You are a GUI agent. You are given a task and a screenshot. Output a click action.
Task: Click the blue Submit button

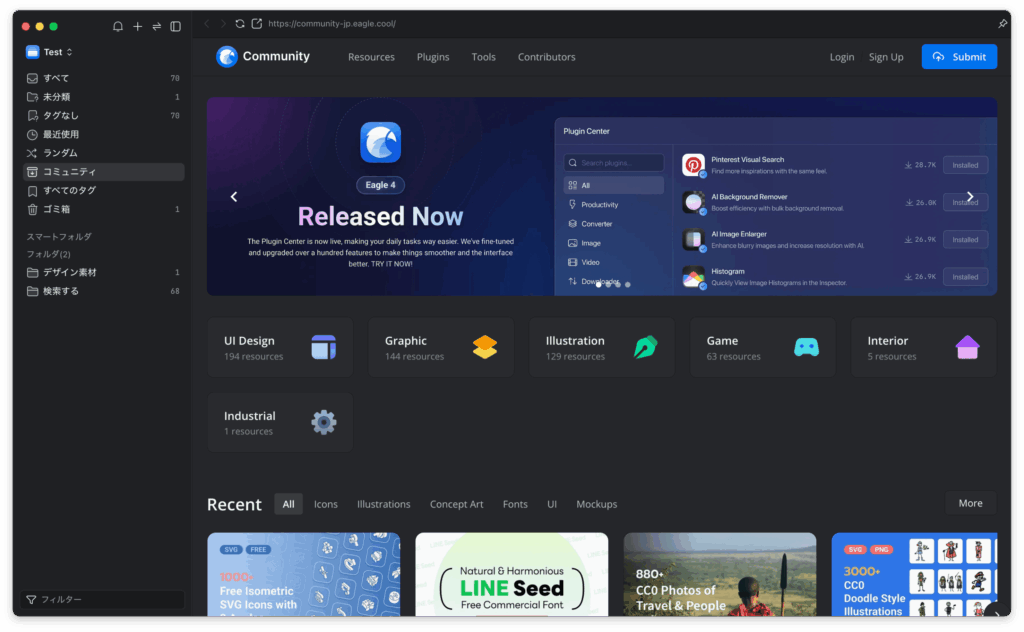[x=959, y=57]
